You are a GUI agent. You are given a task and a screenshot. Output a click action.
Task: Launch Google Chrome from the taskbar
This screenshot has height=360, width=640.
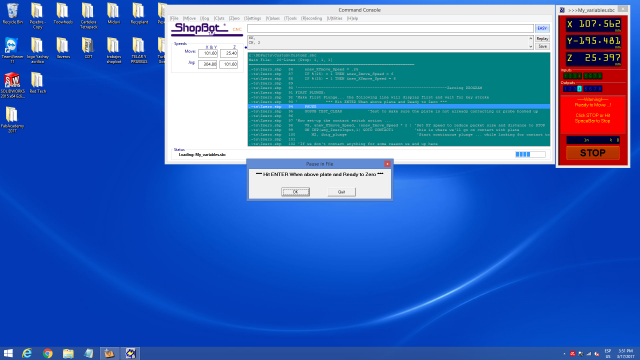pos(48,353)
